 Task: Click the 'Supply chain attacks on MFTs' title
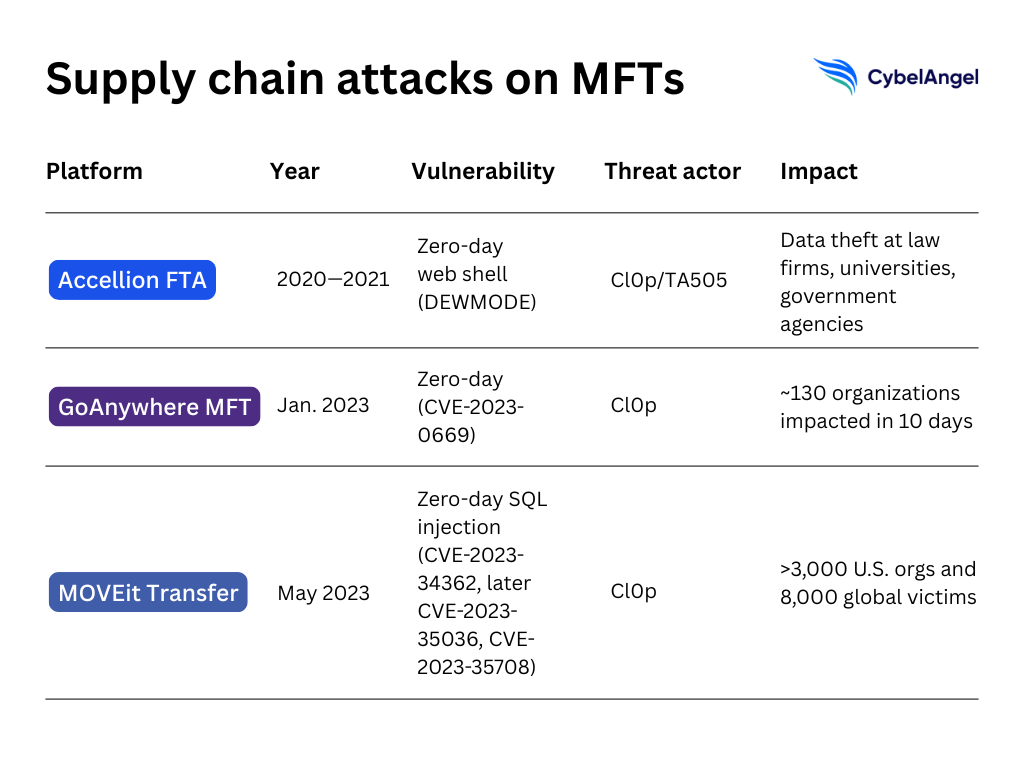coord(365,79)
